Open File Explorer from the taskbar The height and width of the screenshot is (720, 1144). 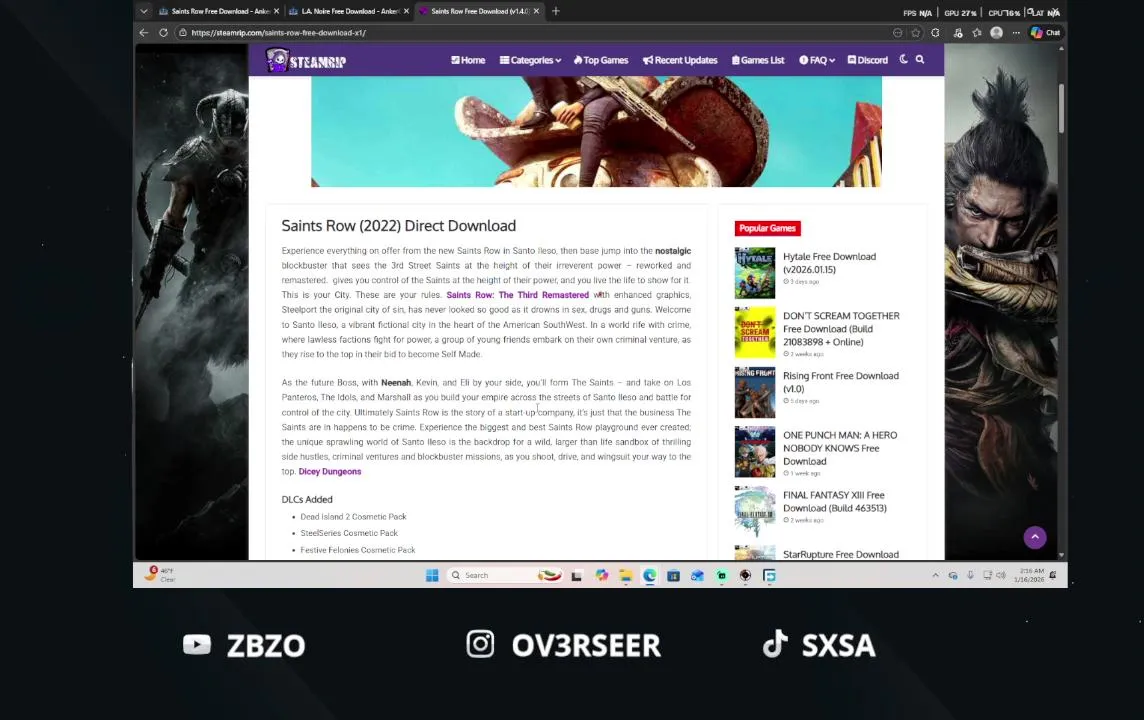coord(625,576)
